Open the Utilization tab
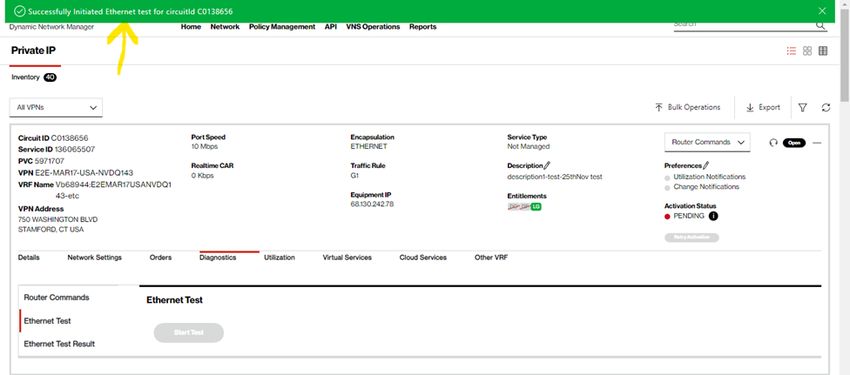 pyautogui.click(x=279, y=257)
